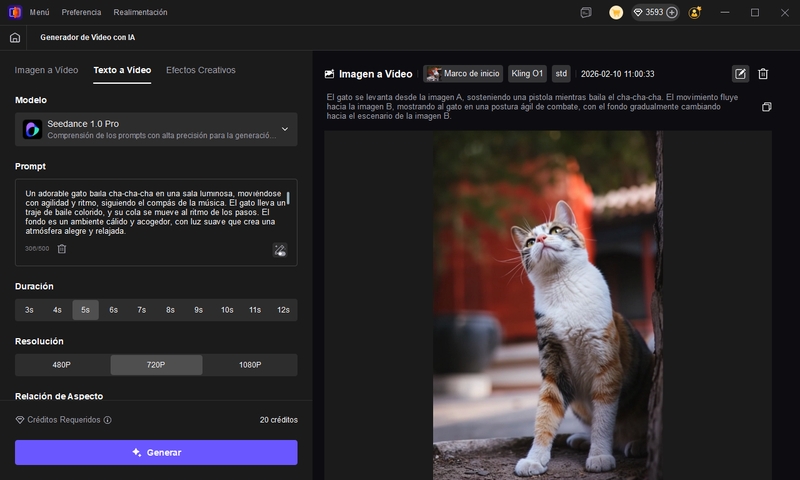Choose 7s duration
This screenshot has width=800, height=480.
click(141, 310)
